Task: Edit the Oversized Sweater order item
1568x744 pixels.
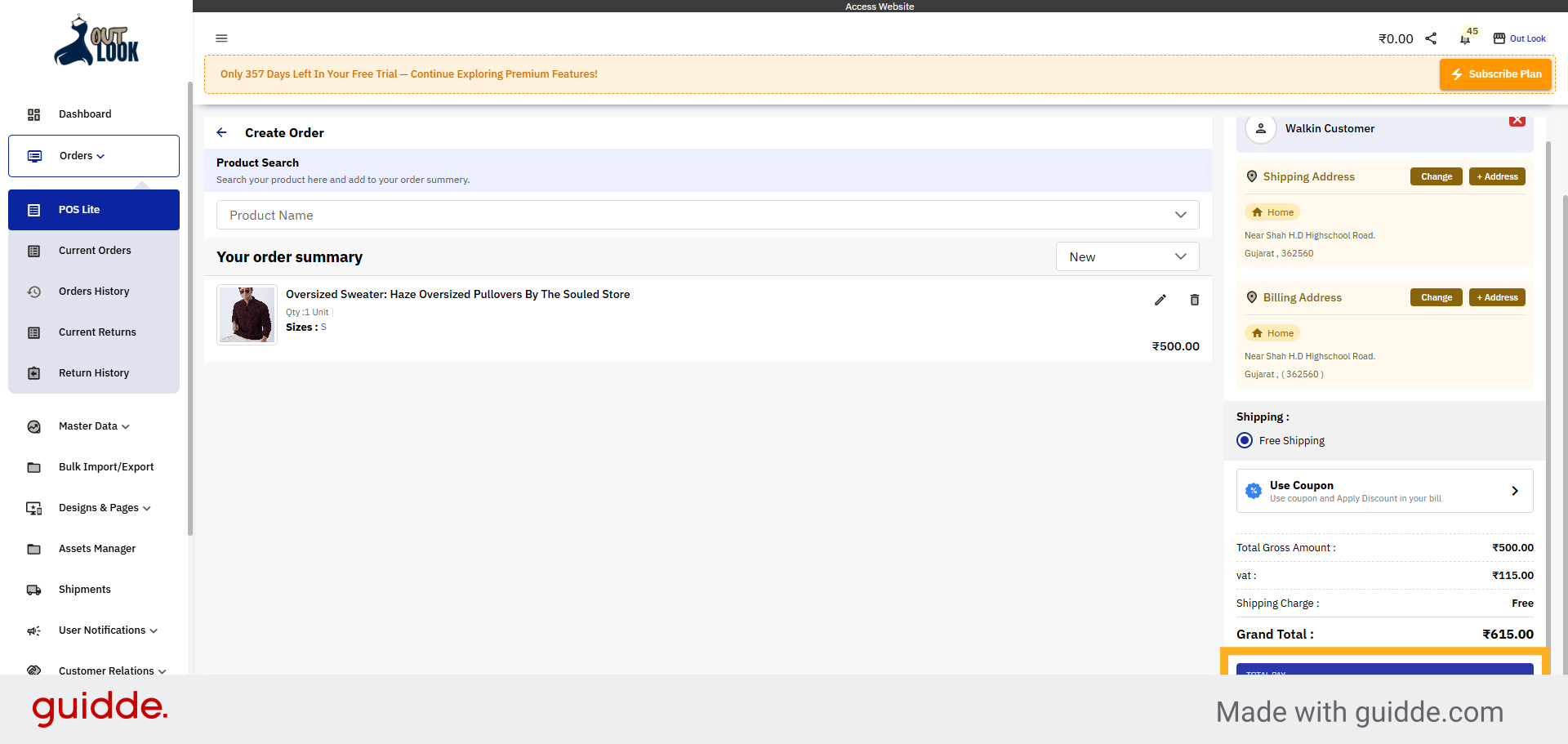Action: tap(1160, 300)
